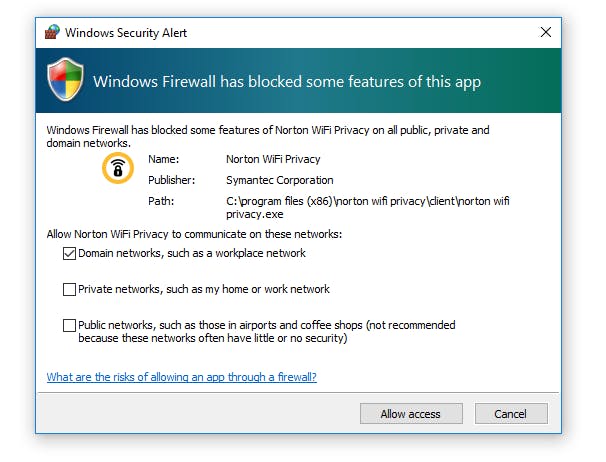Click the program file path text
The image size is (606, 462).
point(367,207)
